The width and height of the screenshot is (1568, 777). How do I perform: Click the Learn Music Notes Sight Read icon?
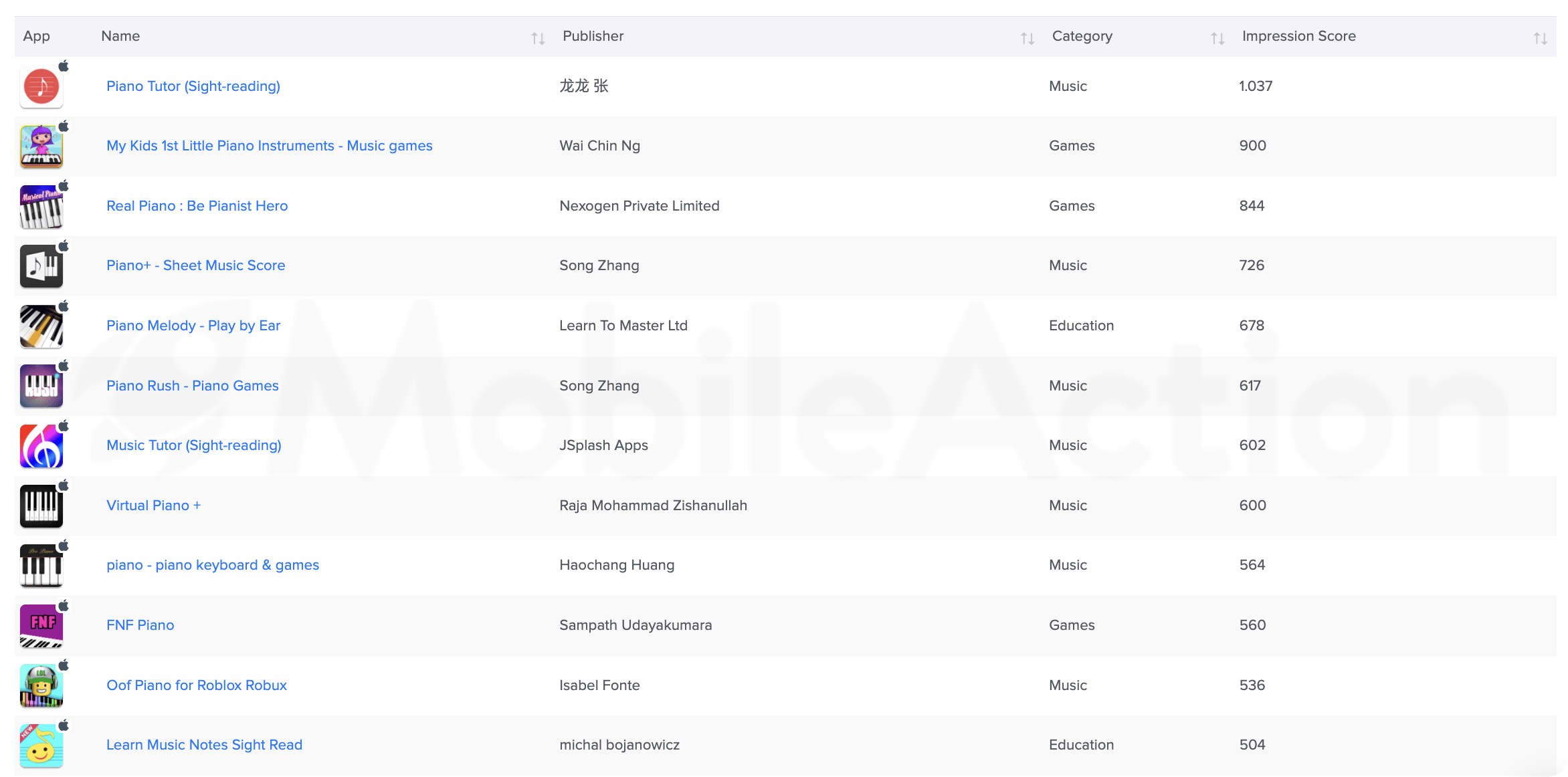point(41,746)
